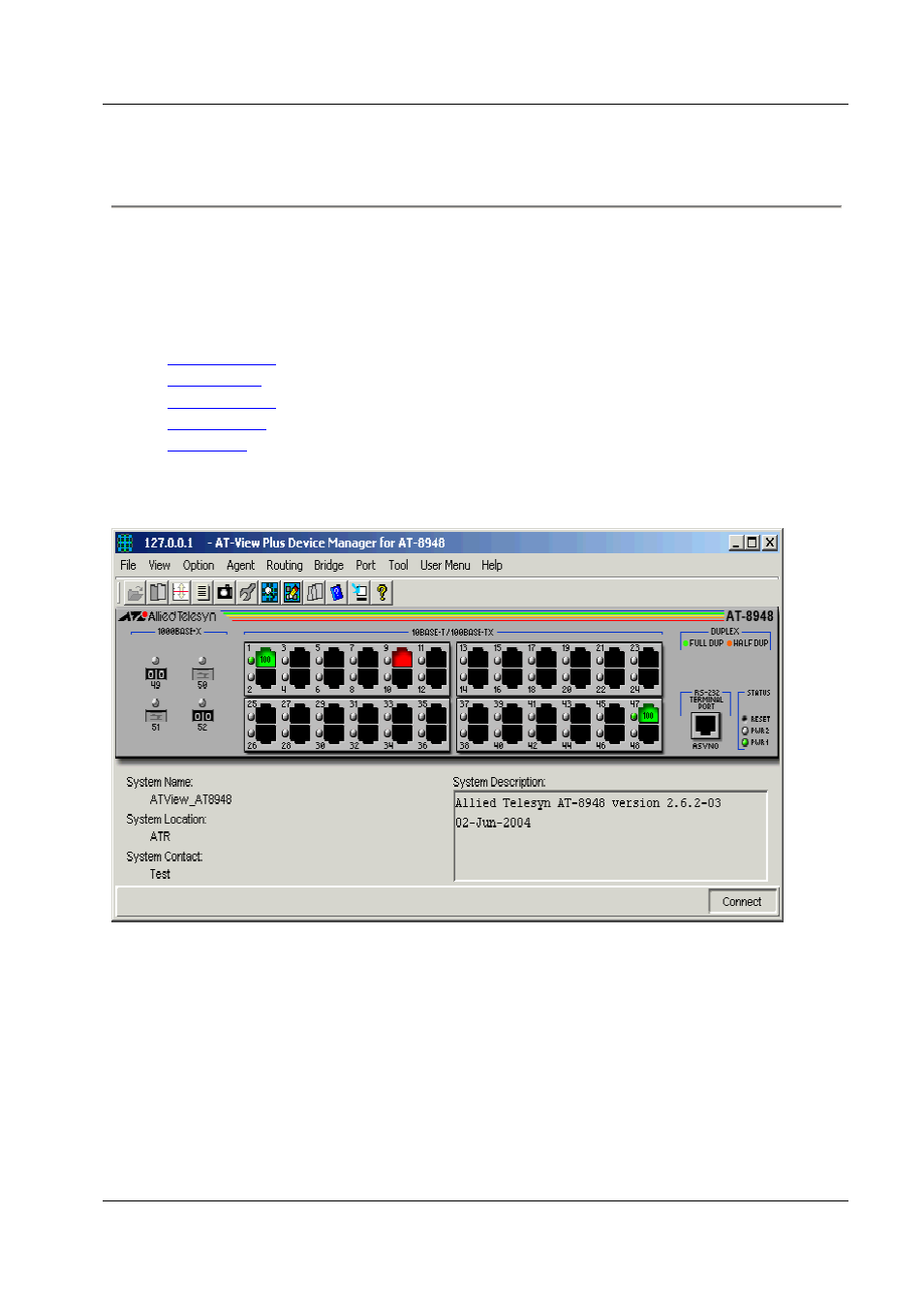Click the system name ATView_AT8948
The height and width of the screenshot is (1308, 924).
click(191, 800)
